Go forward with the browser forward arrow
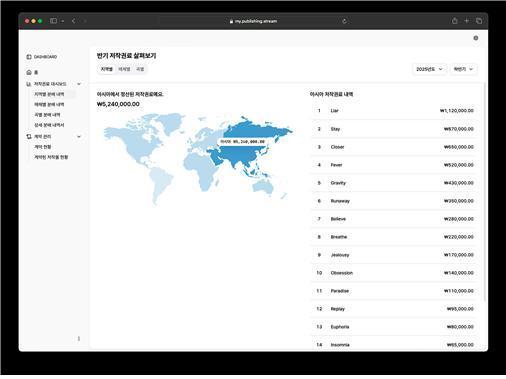This screenshot has height=379, width=506. 84,21
